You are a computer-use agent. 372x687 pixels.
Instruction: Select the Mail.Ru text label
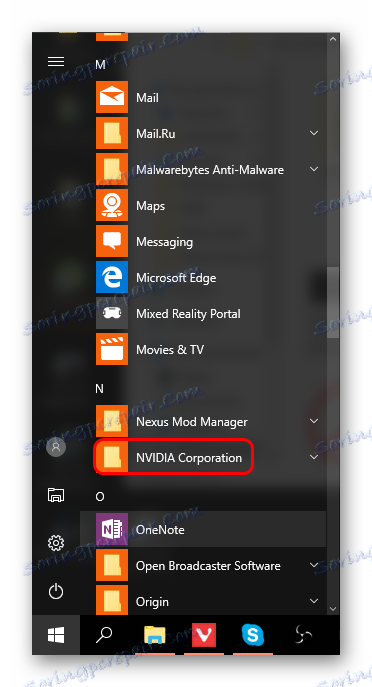click(156, 134)
